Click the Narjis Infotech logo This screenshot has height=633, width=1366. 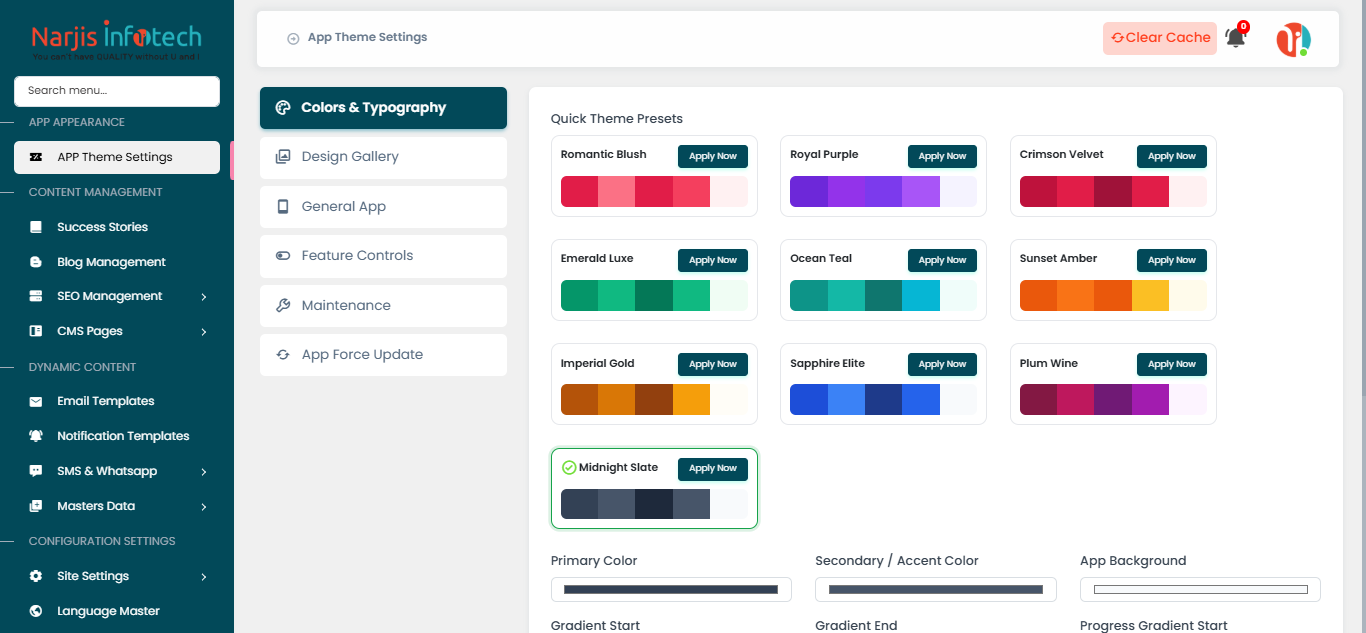116,41
